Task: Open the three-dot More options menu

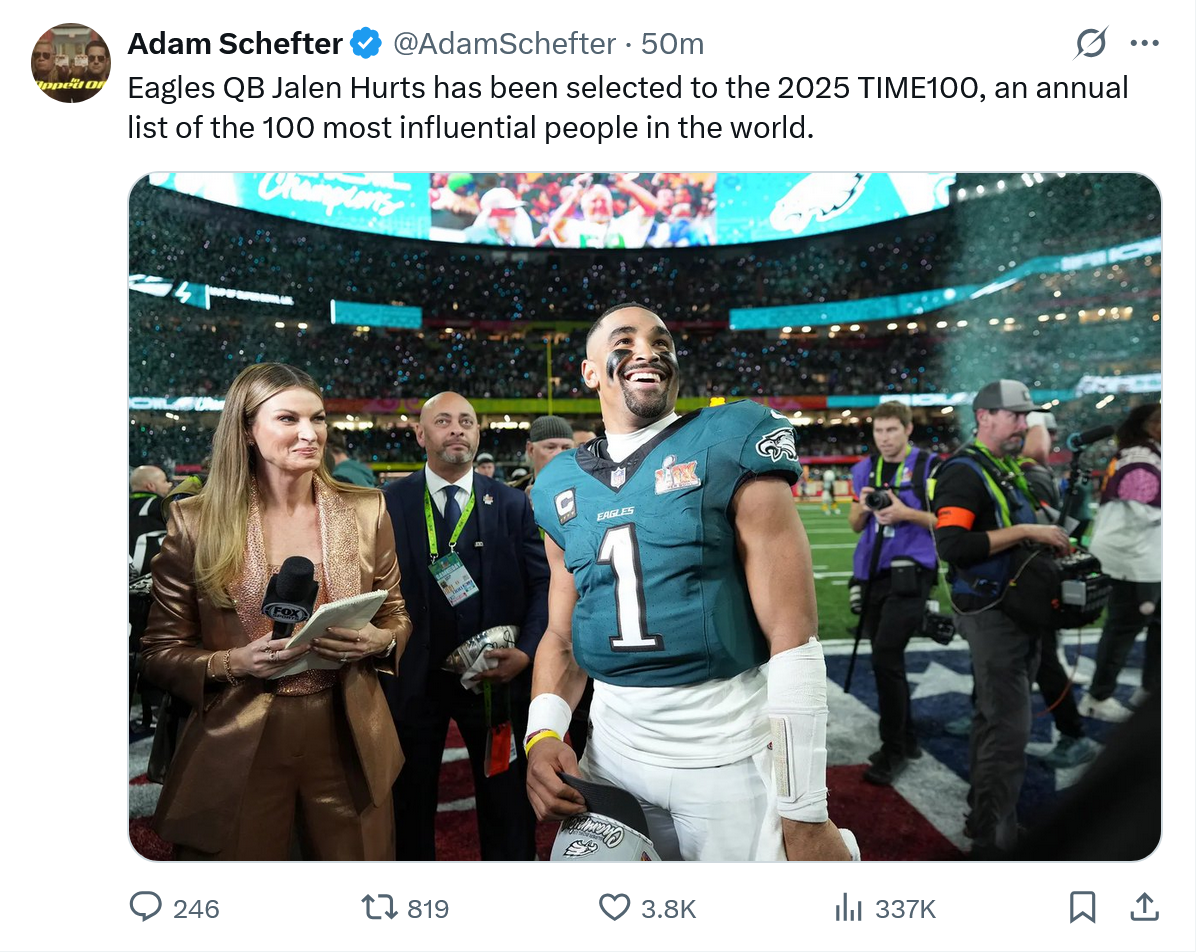Action: coord(1144,43)
